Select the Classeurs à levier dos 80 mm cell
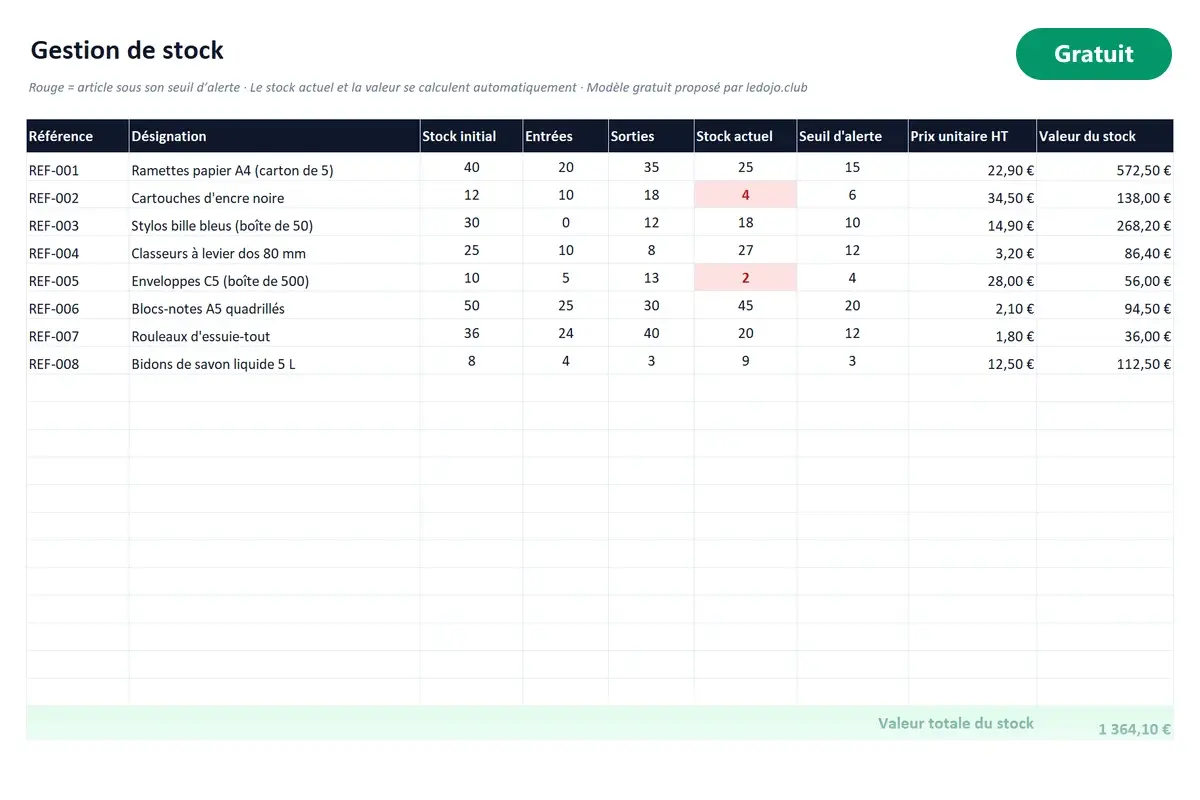Screen dimensions: 1200x800 pos(275,251)
